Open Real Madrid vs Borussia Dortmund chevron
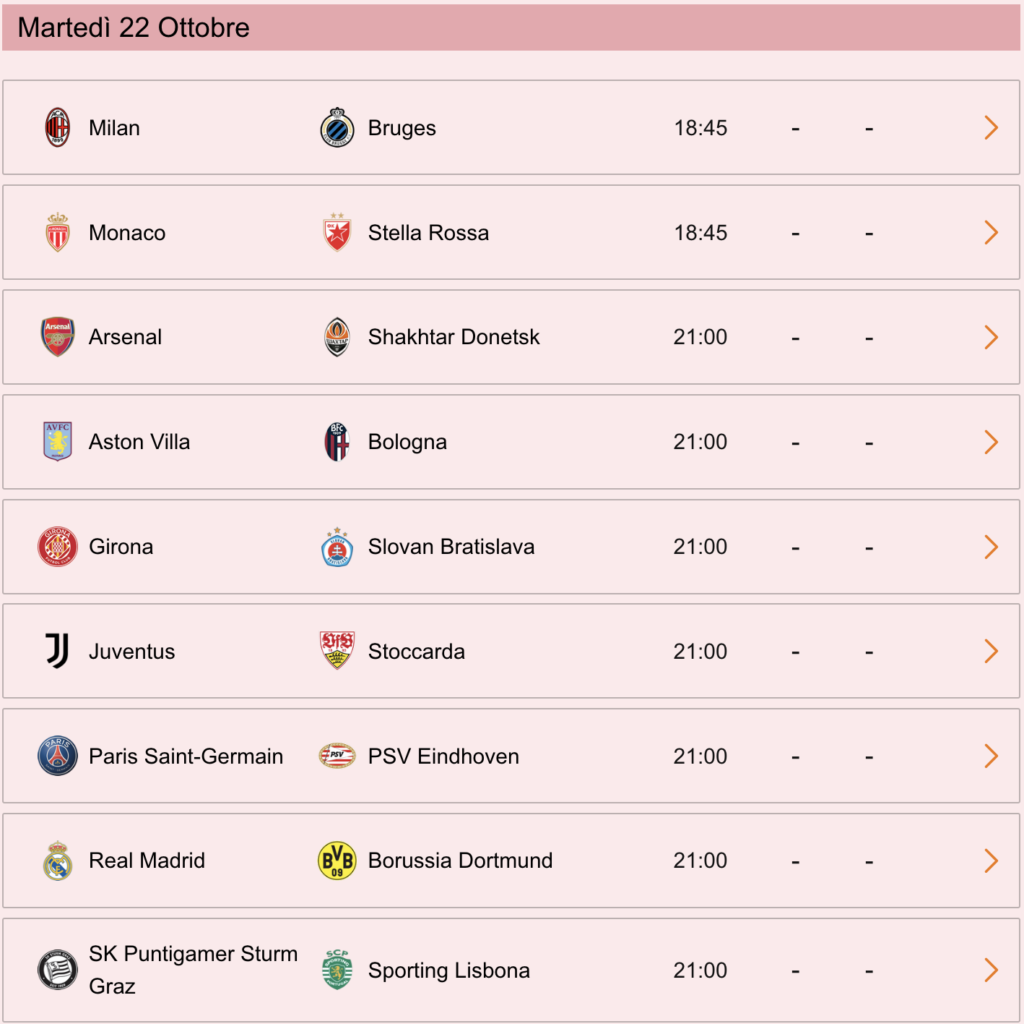The height and width of the screenshot is (1024, 1024). click(991, 861)
